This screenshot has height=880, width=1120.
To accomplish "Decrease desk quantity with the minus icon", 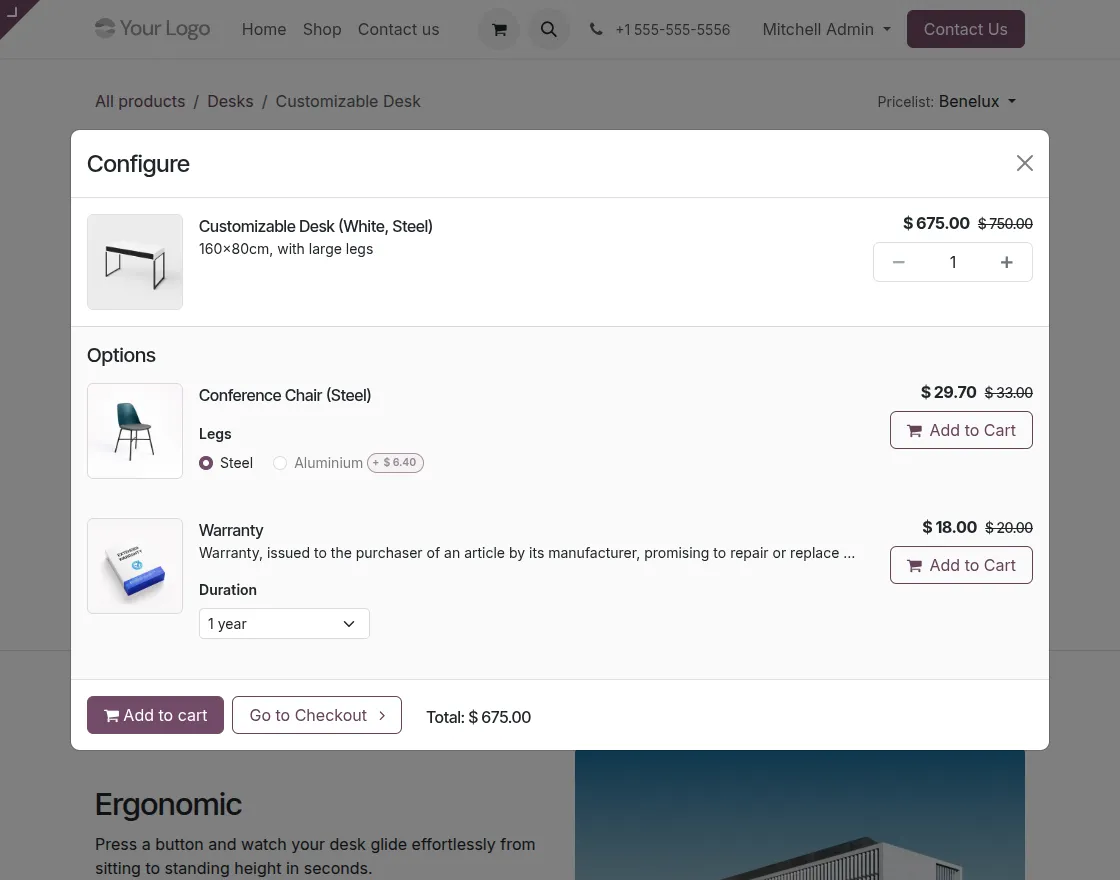I will tap(898, 261).
